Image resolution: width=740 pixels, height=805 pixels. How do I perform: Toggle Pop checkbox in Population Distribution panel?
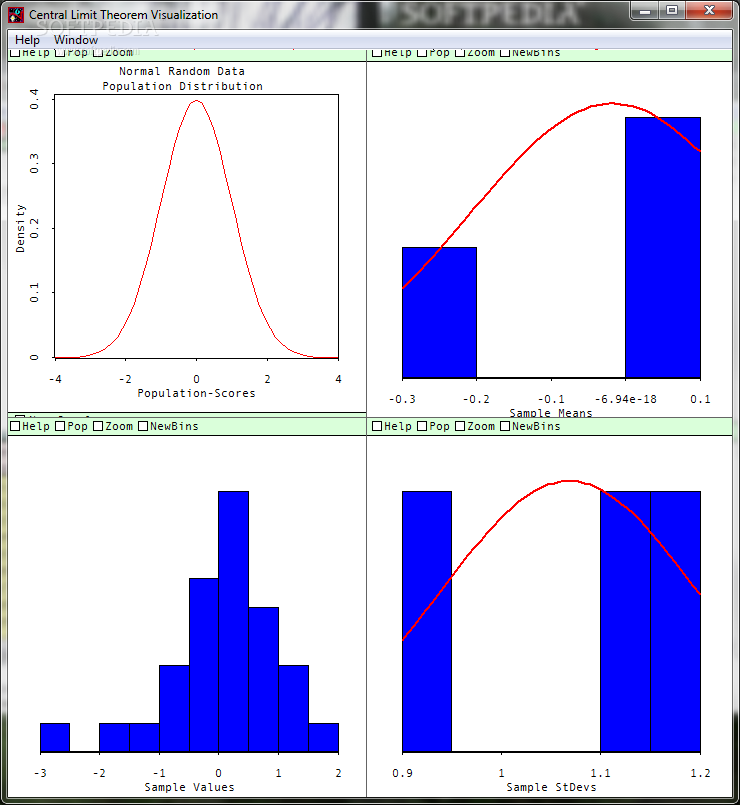pyautogui.click(x=60, y=52)
